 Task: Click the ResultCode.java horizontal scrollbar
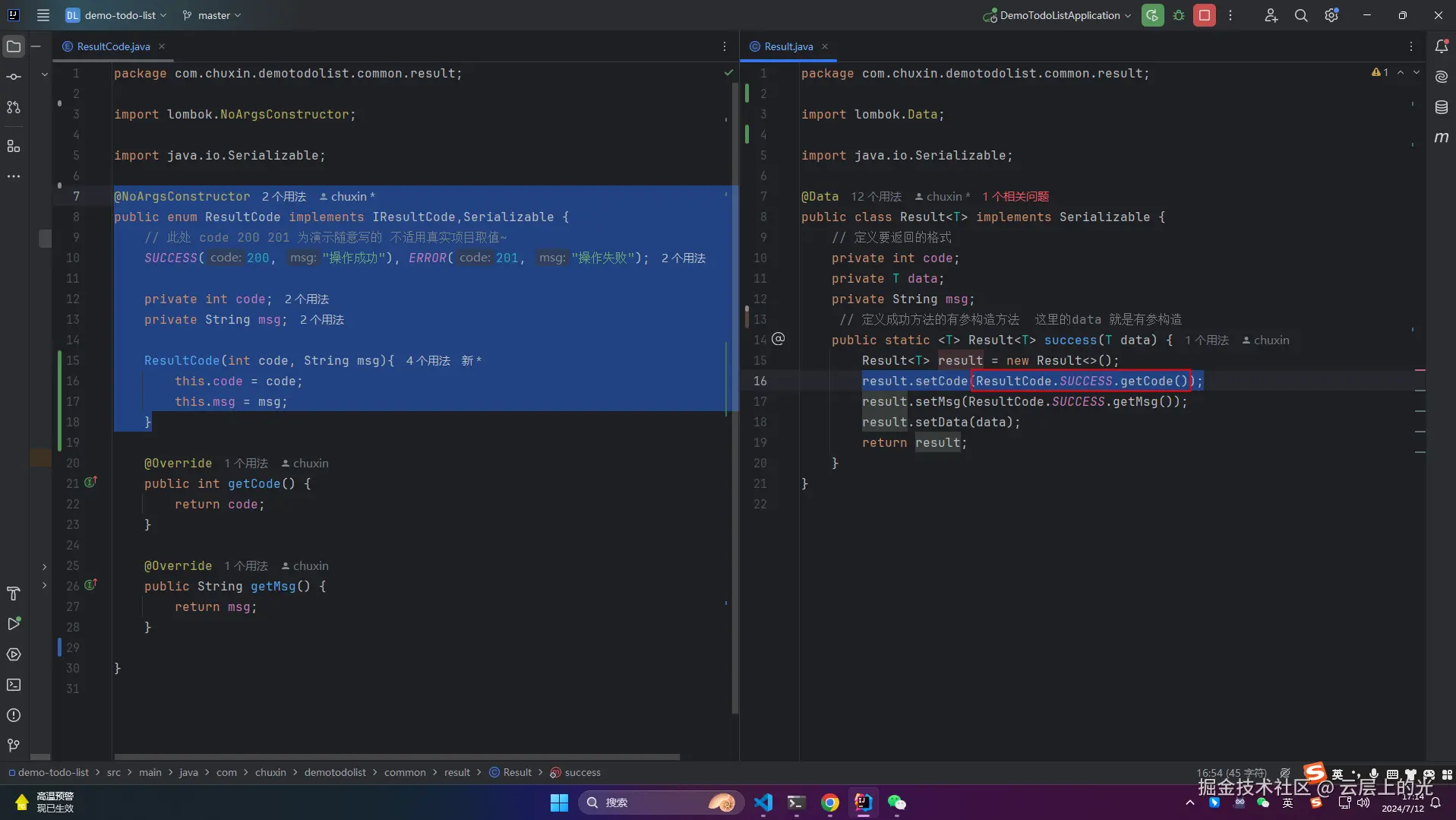[x=396, y=757]
